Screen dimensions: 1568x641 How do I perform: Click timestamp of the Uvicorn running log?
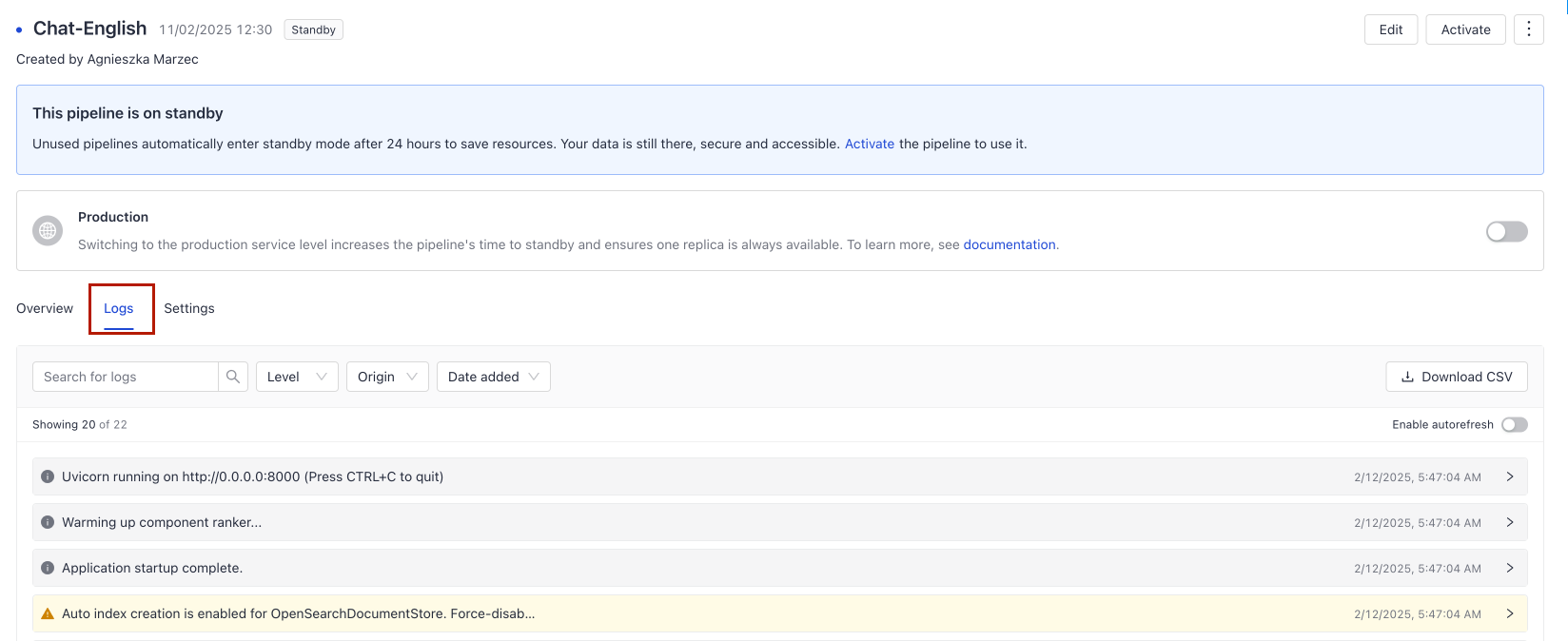(x=1418, y=477)
